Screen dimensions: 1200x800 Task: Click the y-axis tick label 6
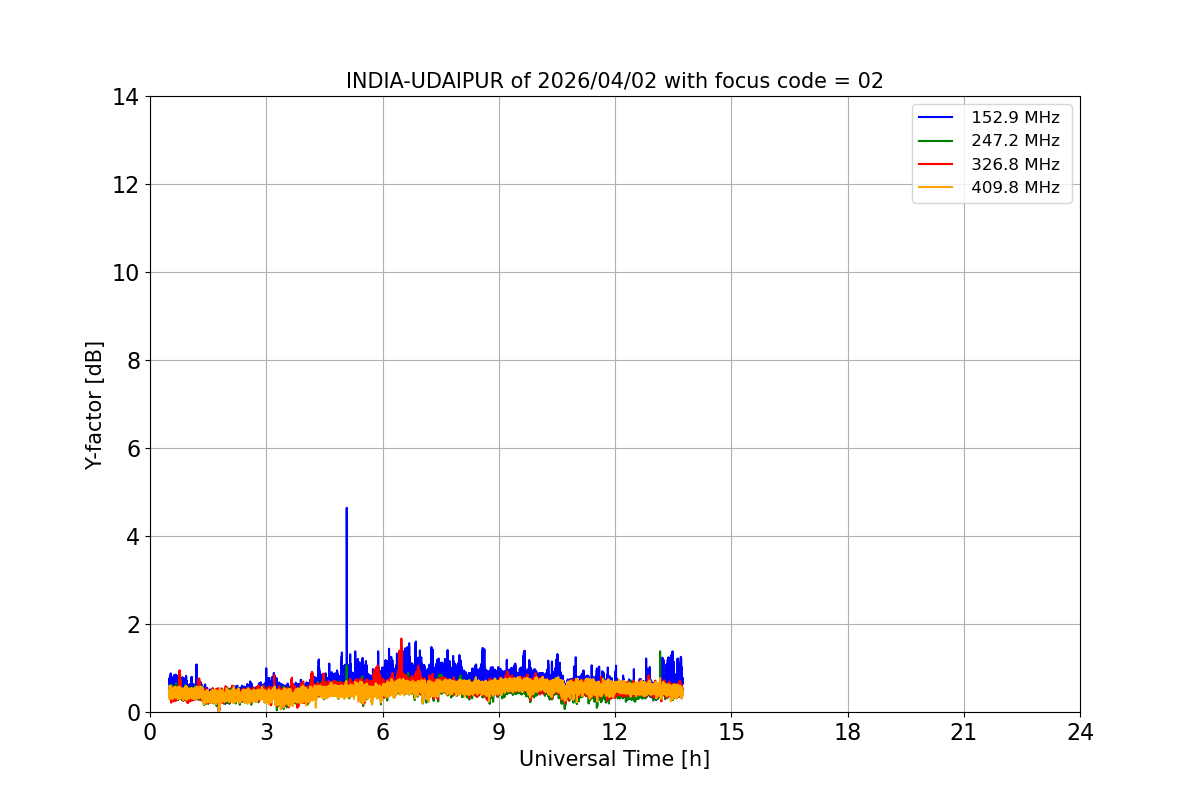(x=132, y=449)
